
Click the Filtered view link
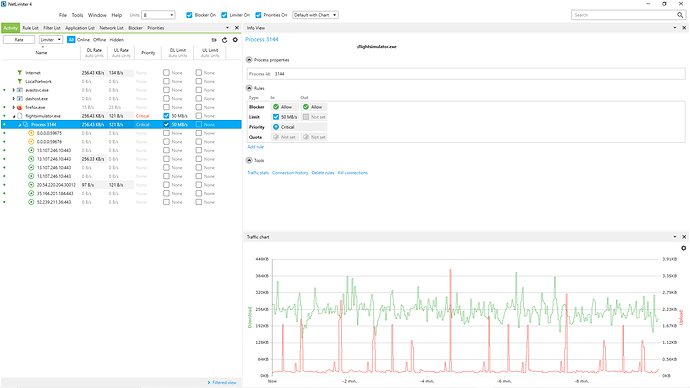(x=224, y=382)
